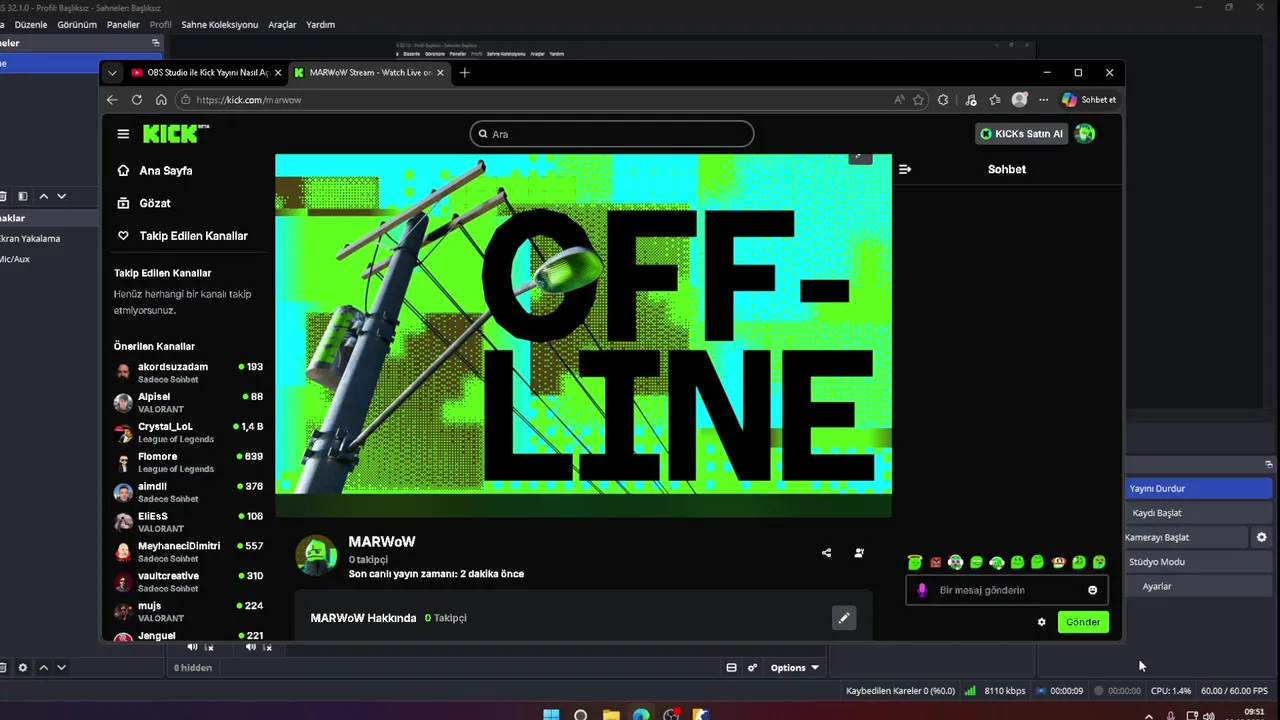Click the browser refresh icon
The image size is (1280, 720).
[137, 100]
